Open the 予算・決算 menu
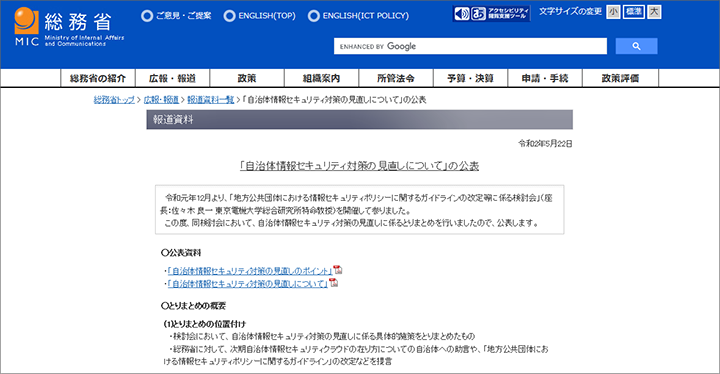Image resolution: width=720 pixels, height=374 pixels. tap(471, 78)
